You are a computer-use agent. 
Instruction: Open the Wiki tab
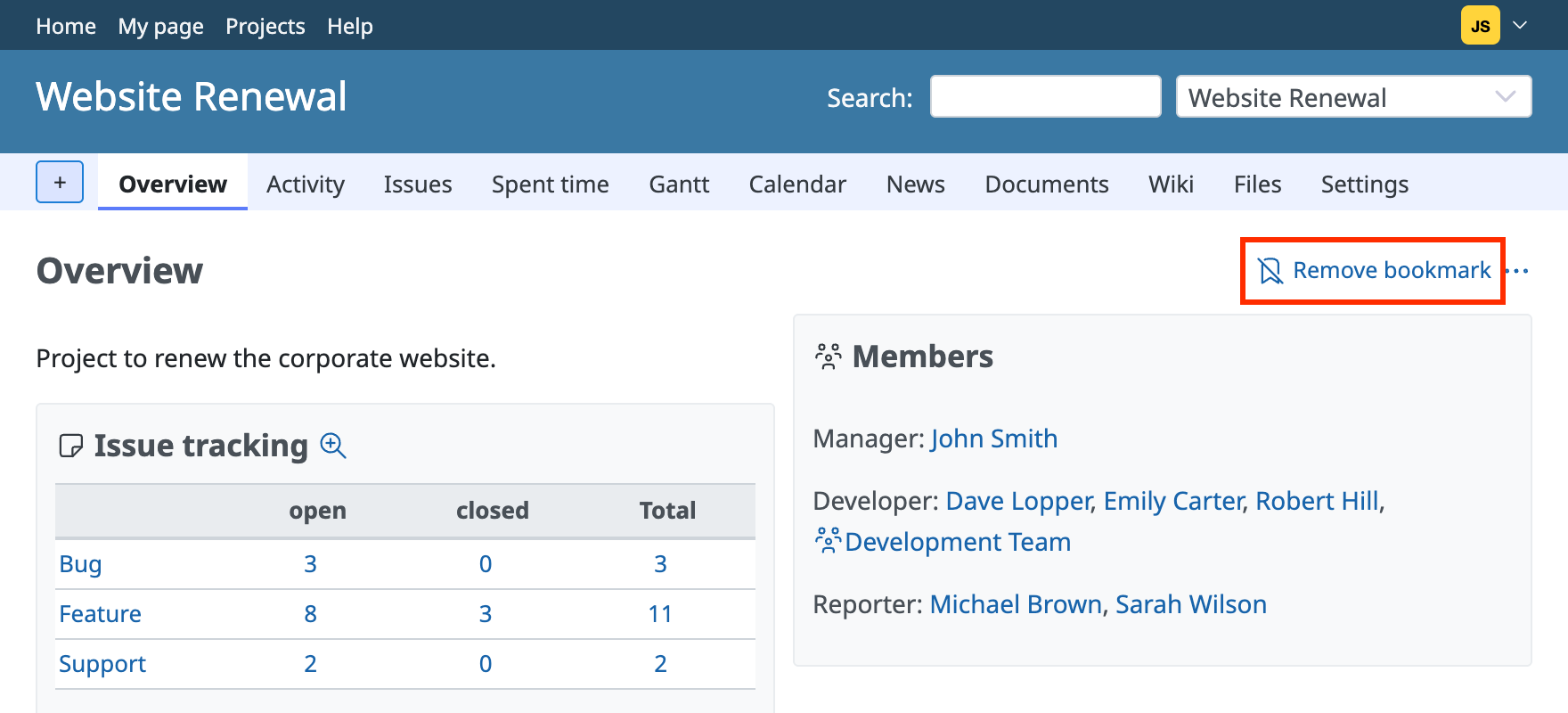tap(1171, 184)
